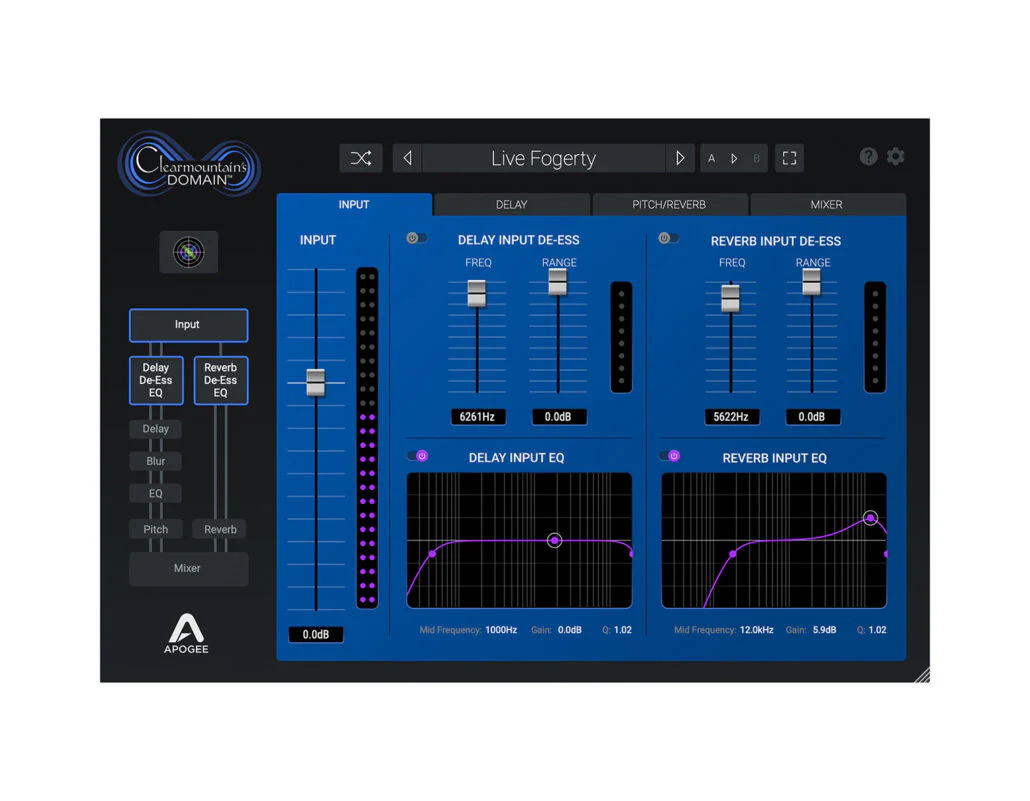Open the MIXER tab
Image resolution: width=1030 pixels, height=801 pixels.
[x=826, y=204]
